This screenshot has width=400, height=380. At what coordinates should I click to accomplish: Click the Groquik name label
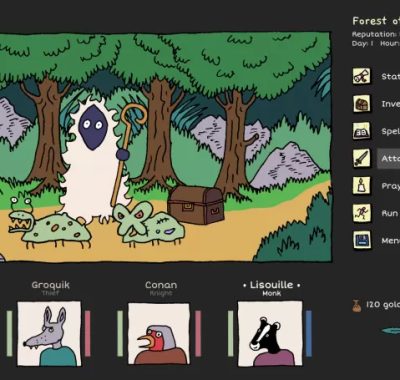click(51, 285)
